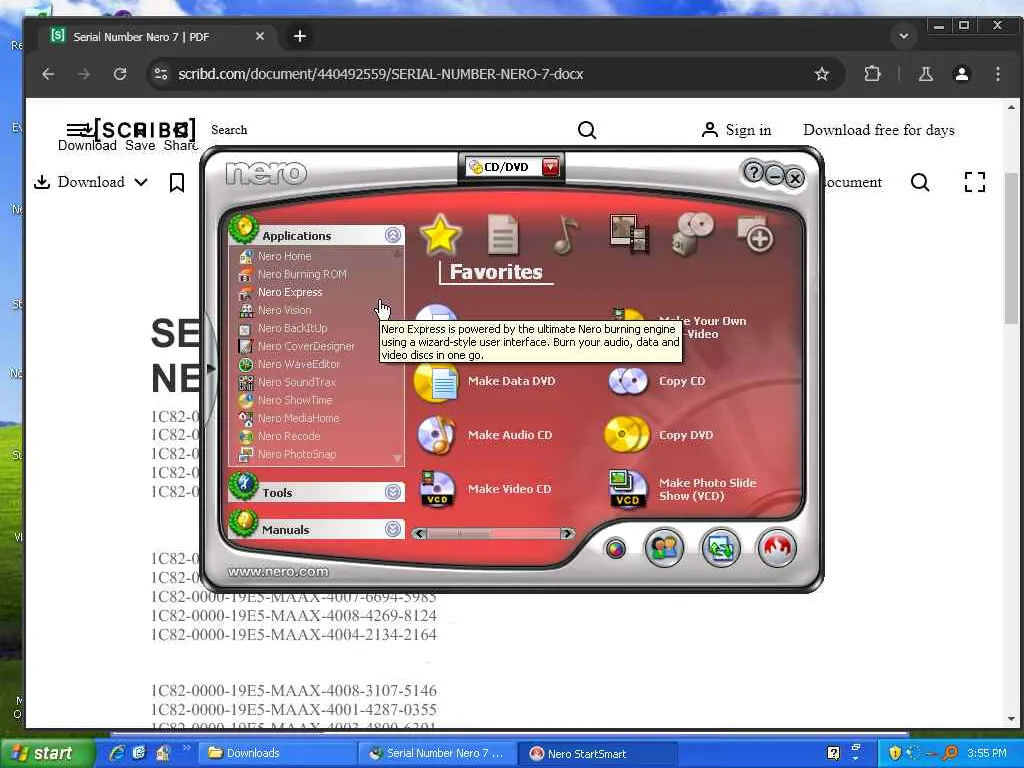Click the Scribd Search field
Image resolution: width=1024 pixels, height=768 pixels.
392,130
